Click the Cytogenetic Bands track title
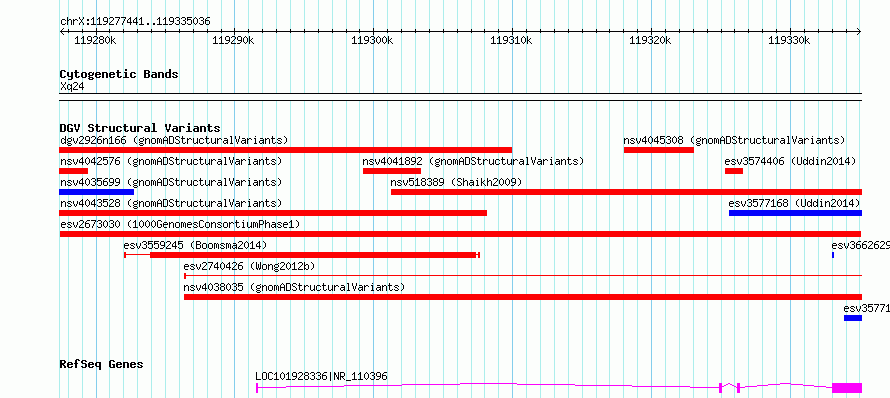This screenshot has width=890, height=398. (x=119, y=74)
